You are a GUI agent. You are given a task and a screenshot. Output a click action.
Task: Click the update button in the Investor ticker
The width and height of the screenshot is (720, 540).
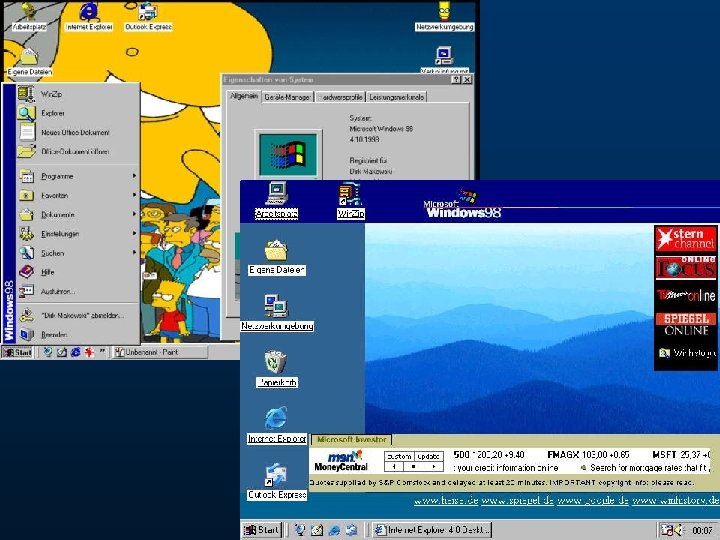[x=429, y=456]
